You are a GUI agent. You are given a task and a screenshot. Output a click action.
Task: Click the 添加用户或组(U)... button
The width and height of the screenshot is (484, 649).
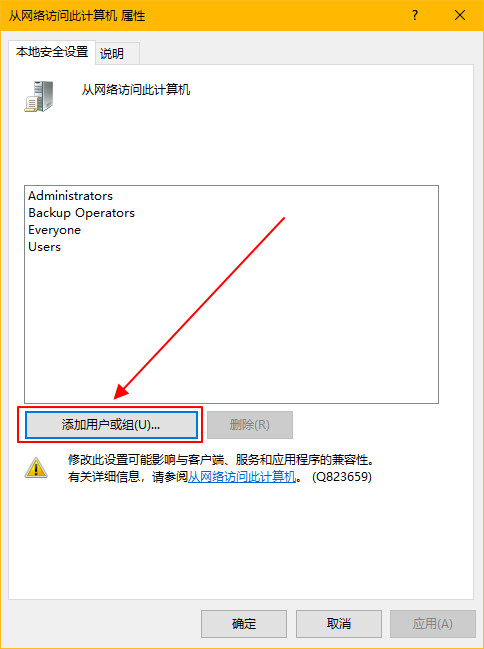[111, 425]
